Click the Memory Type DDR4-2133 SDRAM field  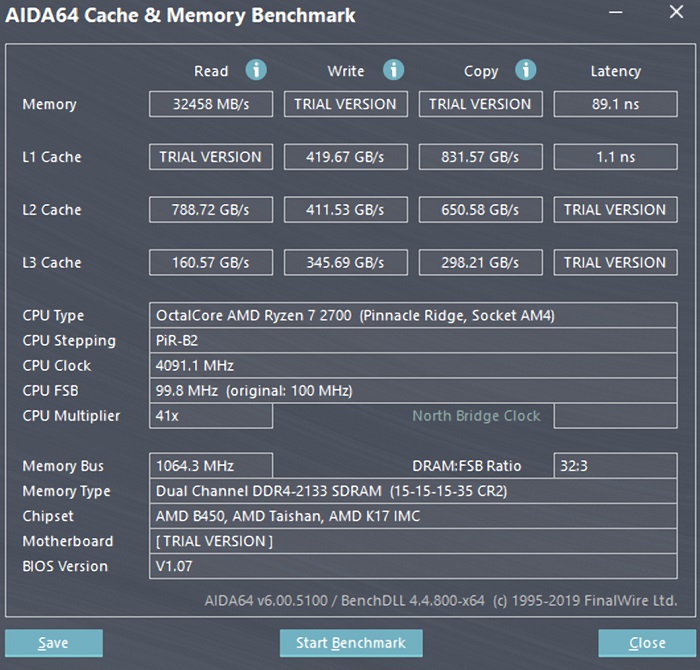pos(413,491)
